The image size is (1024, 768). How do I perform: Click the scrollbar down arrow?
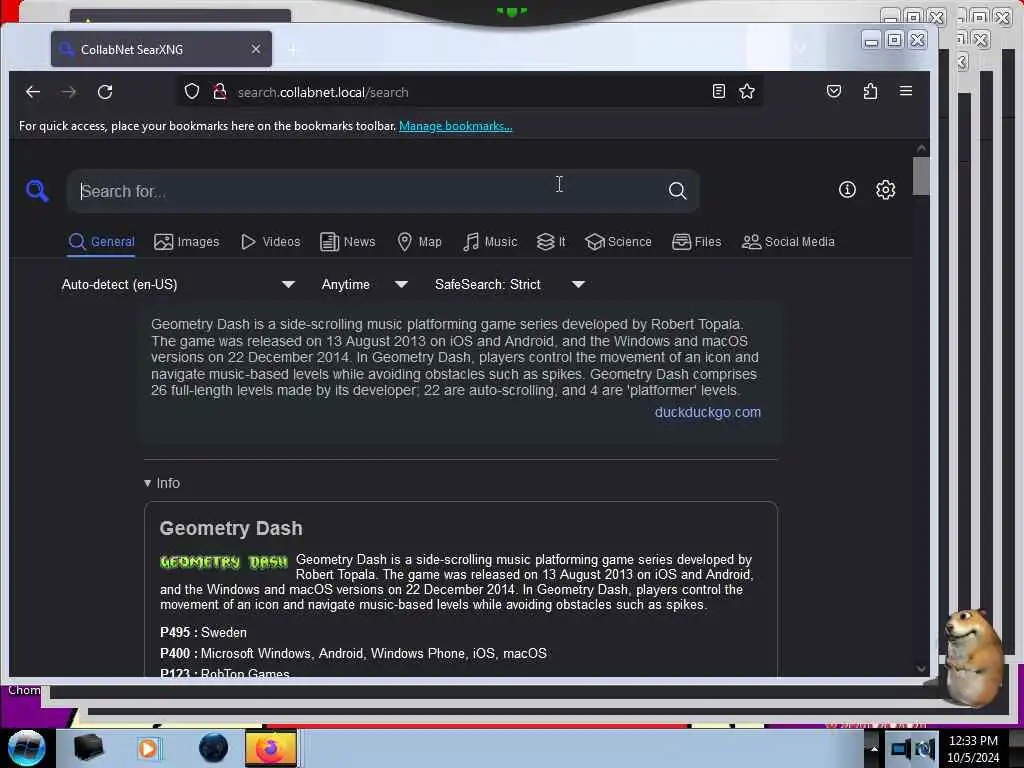[921, 669]
